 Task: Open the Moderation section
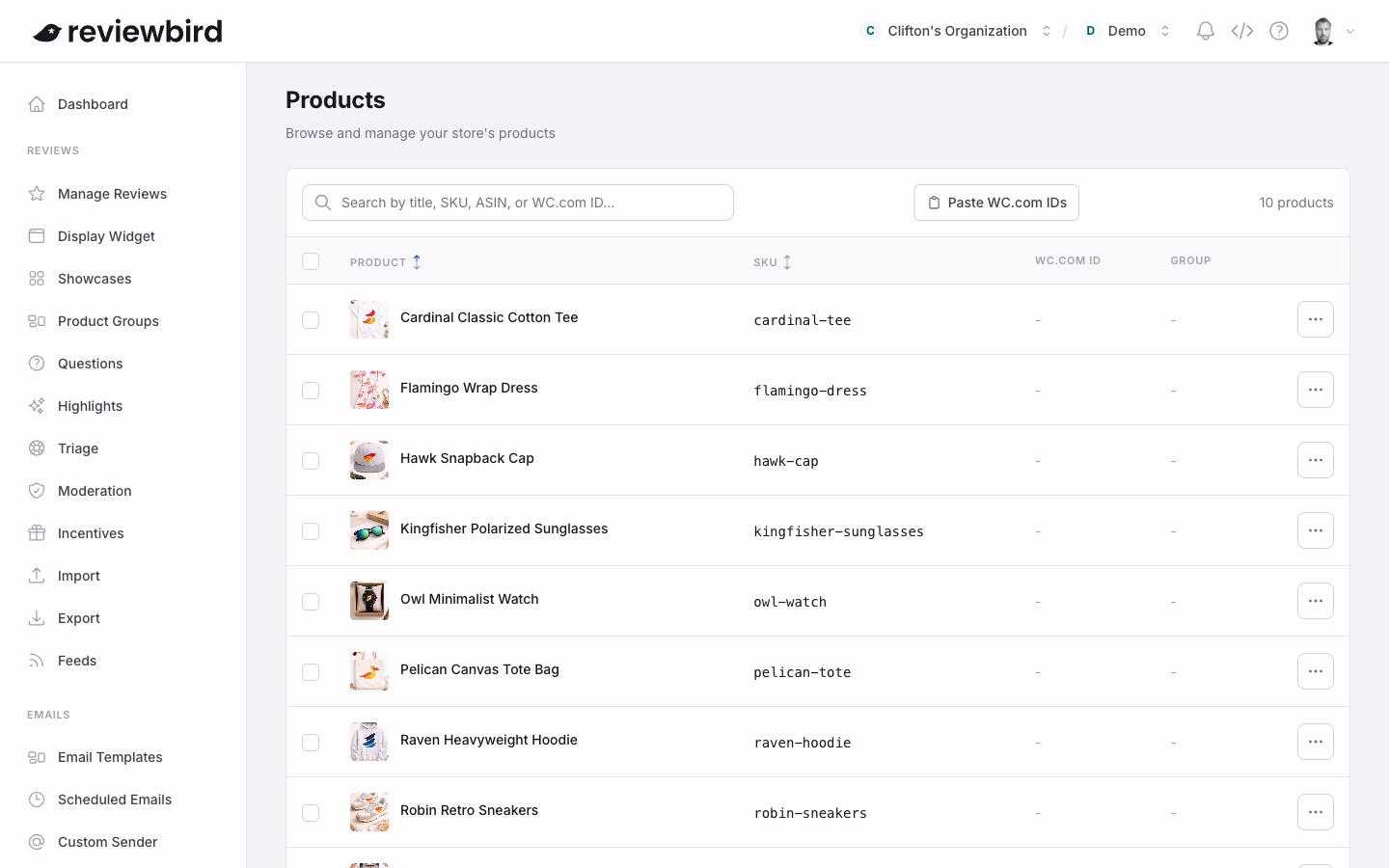click(95, 491)
